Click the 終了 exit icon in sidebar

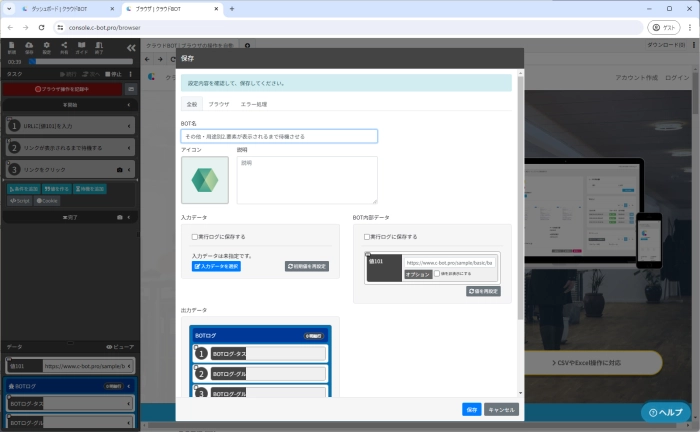click(x=98, y=49)
